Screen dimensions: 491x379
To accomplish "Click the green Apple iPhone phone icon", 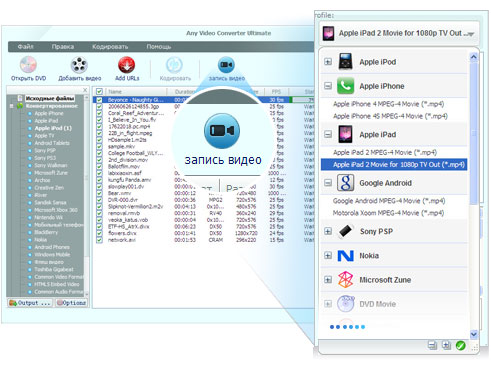I will coord(345,86).
